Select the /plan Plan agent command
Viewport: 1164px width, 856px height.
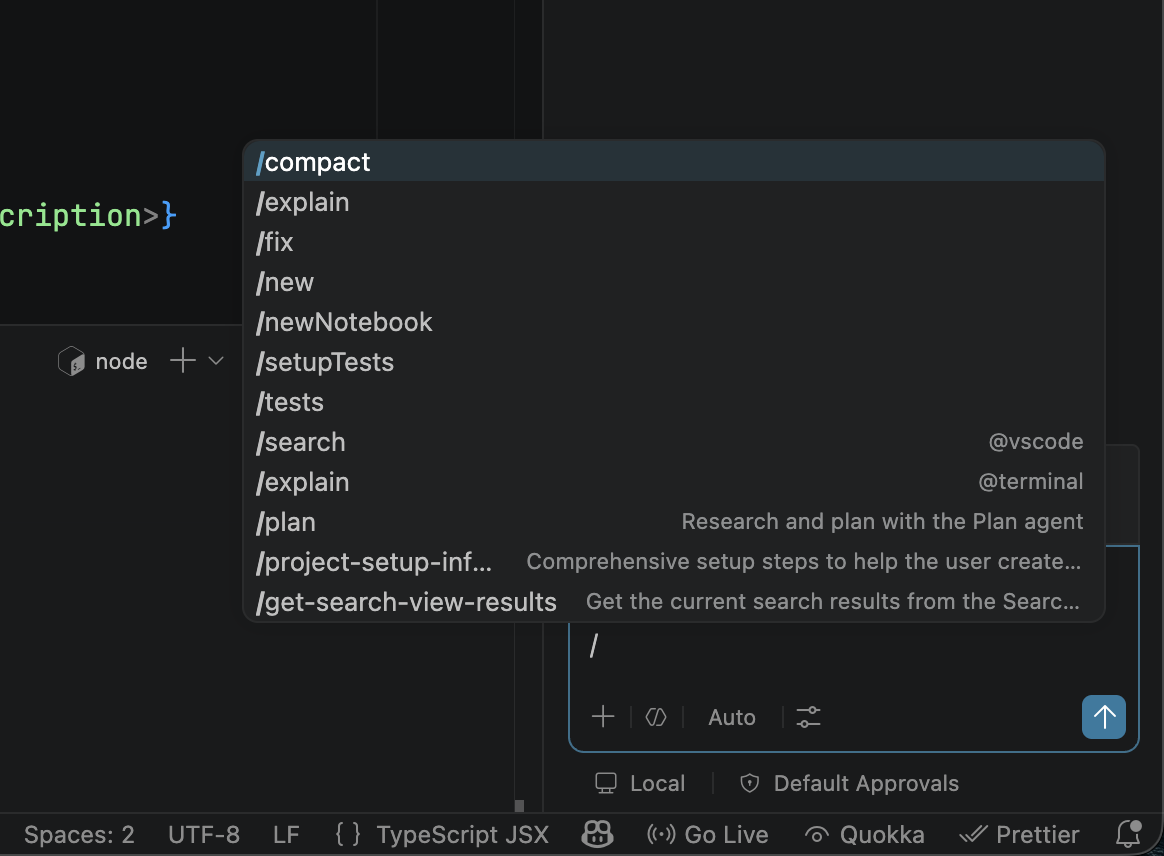674,522
